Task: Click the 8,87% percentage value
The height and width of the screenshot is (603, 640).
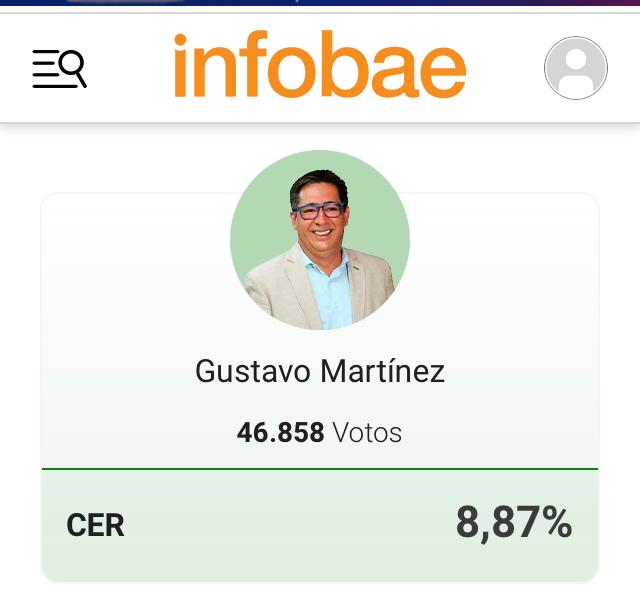Action: pos(514,523)
